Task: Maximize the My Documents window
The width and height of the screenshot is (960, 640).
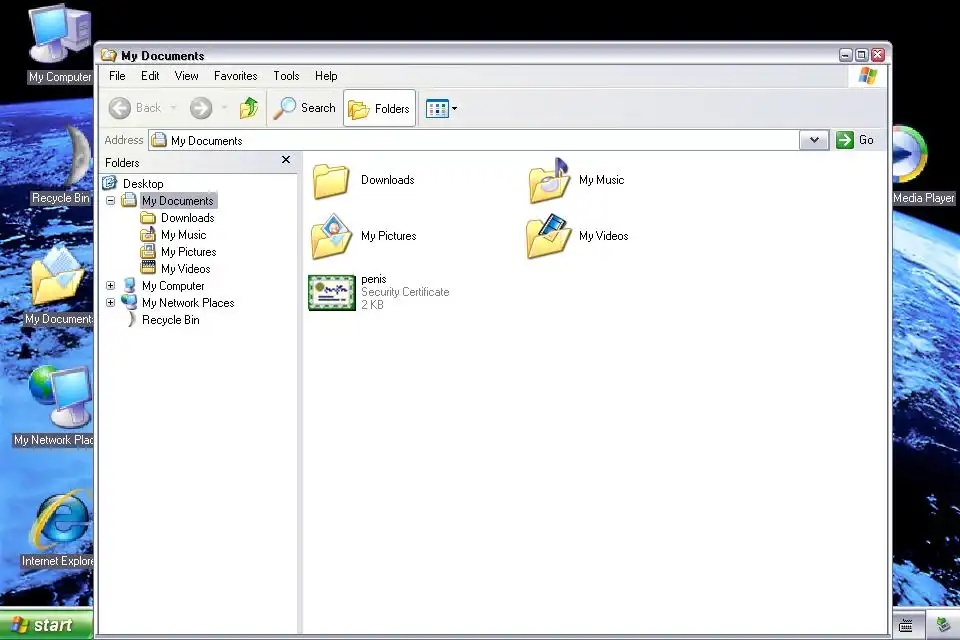Action: 861,55
